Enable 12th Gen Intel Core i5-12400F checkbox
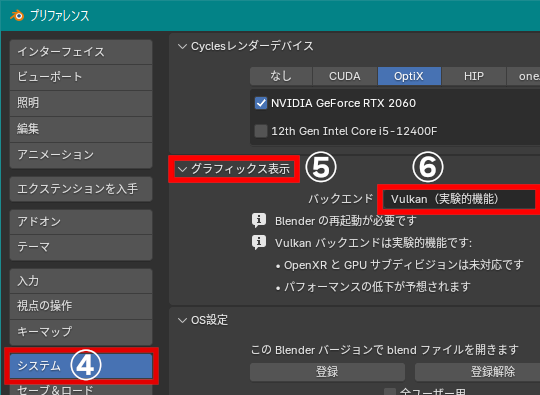 point(261,131)
